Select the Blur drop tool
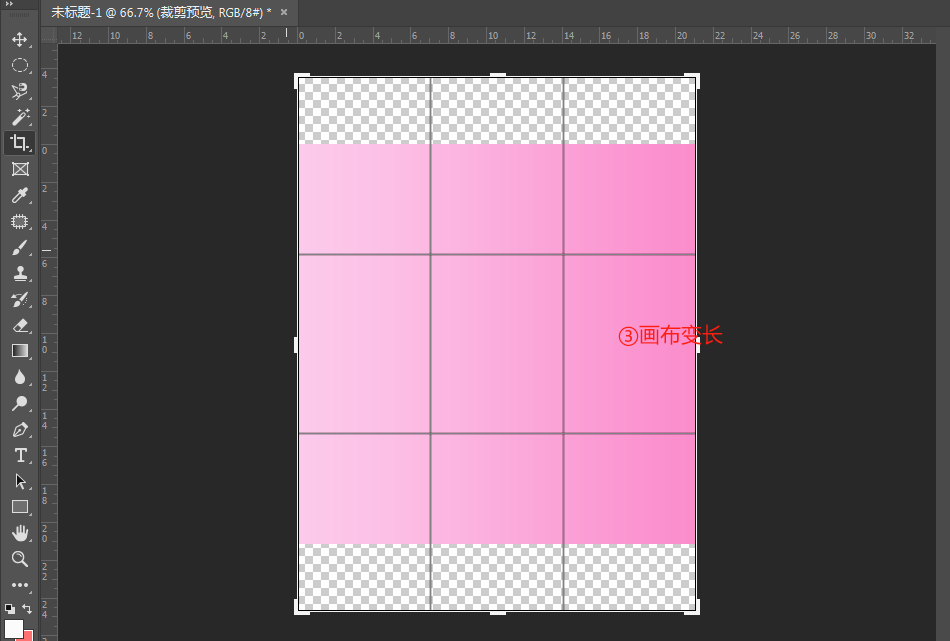This screenshot has width=950, height=641. [19, 377]
